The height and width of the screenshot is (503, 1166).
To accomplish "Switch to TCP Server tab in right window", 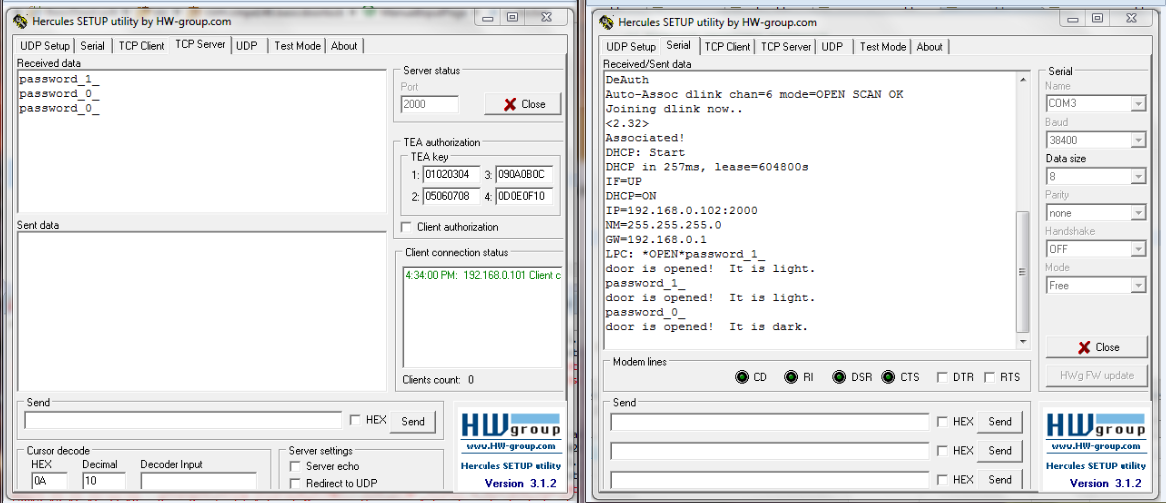I will click(x=786, y=47).
